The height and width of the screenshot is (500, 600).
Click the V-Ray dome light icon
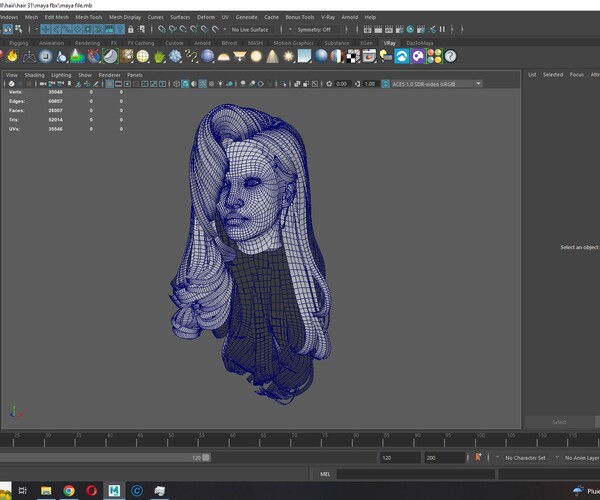pyautogui.click(x=223, y=57)
